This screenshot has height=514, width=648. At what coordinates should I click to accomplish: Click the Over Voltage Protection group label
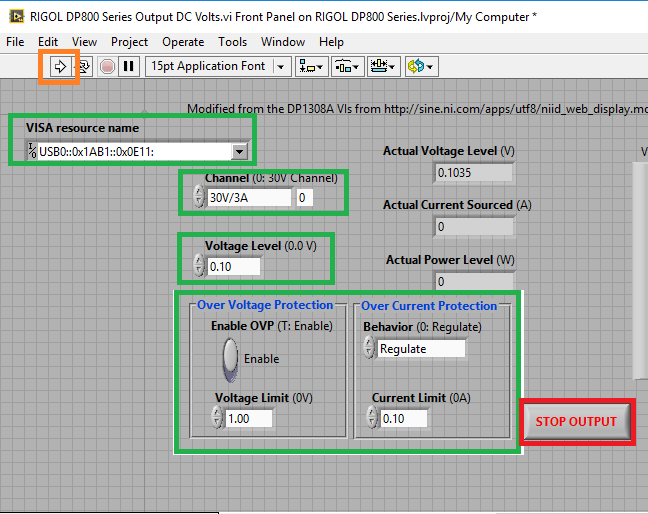(265, 305)
